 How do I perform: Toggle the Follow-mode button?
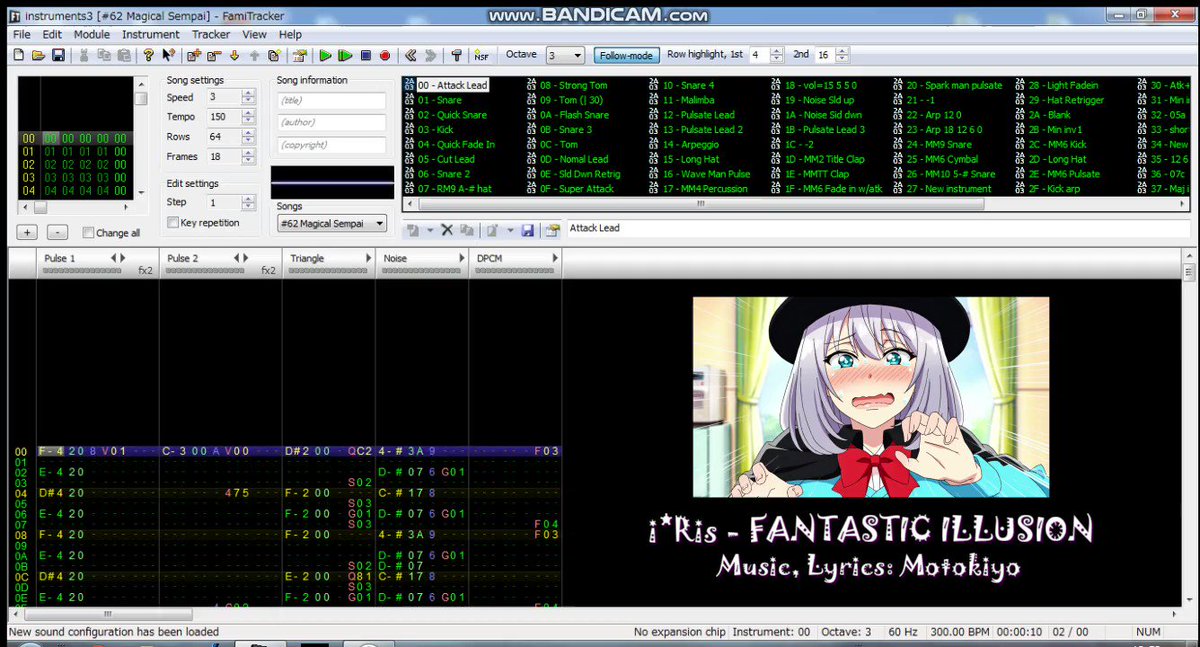point(626,55)
